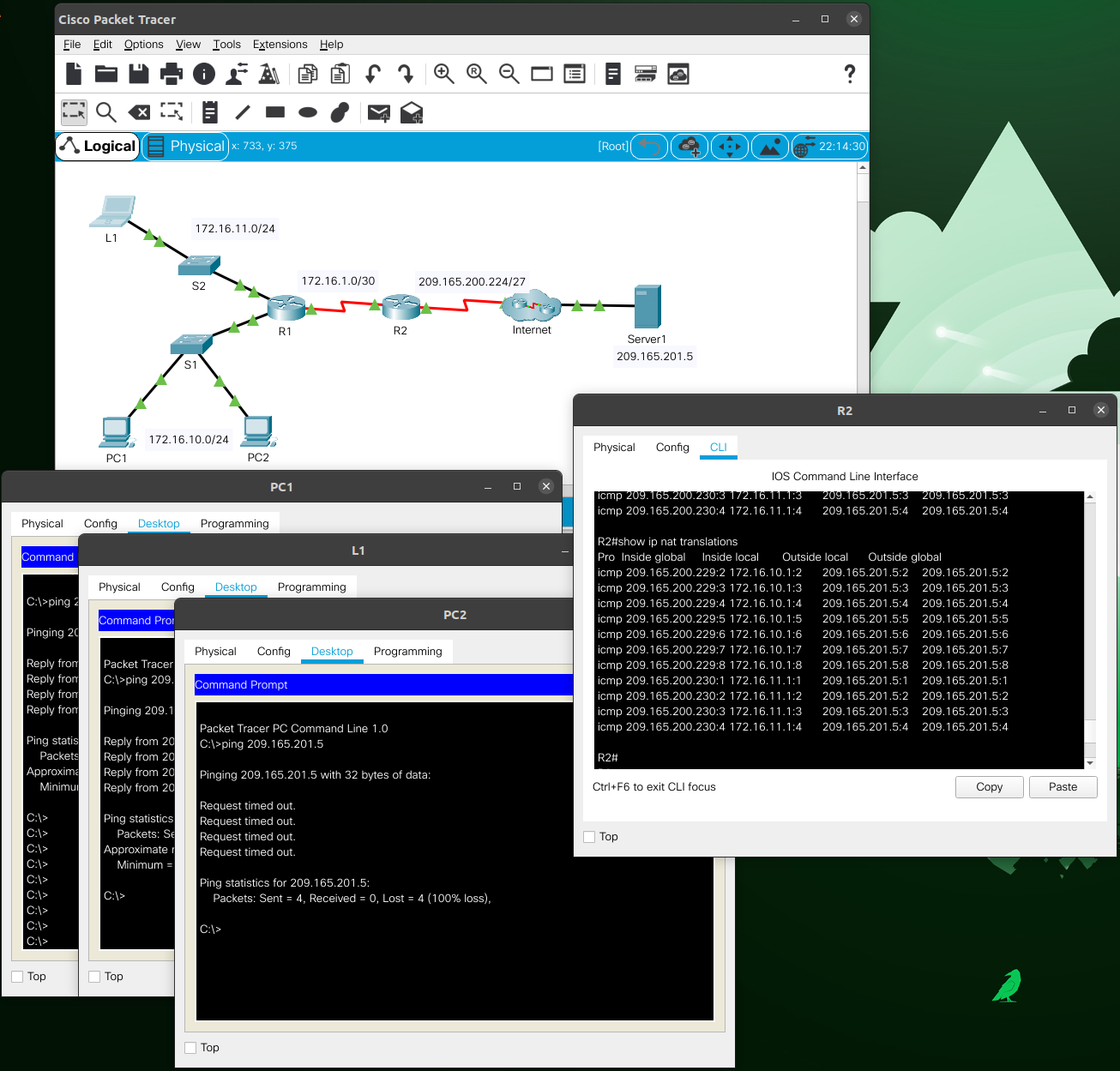
Task: Click the R1 router in topology
Action: point(286,308)
